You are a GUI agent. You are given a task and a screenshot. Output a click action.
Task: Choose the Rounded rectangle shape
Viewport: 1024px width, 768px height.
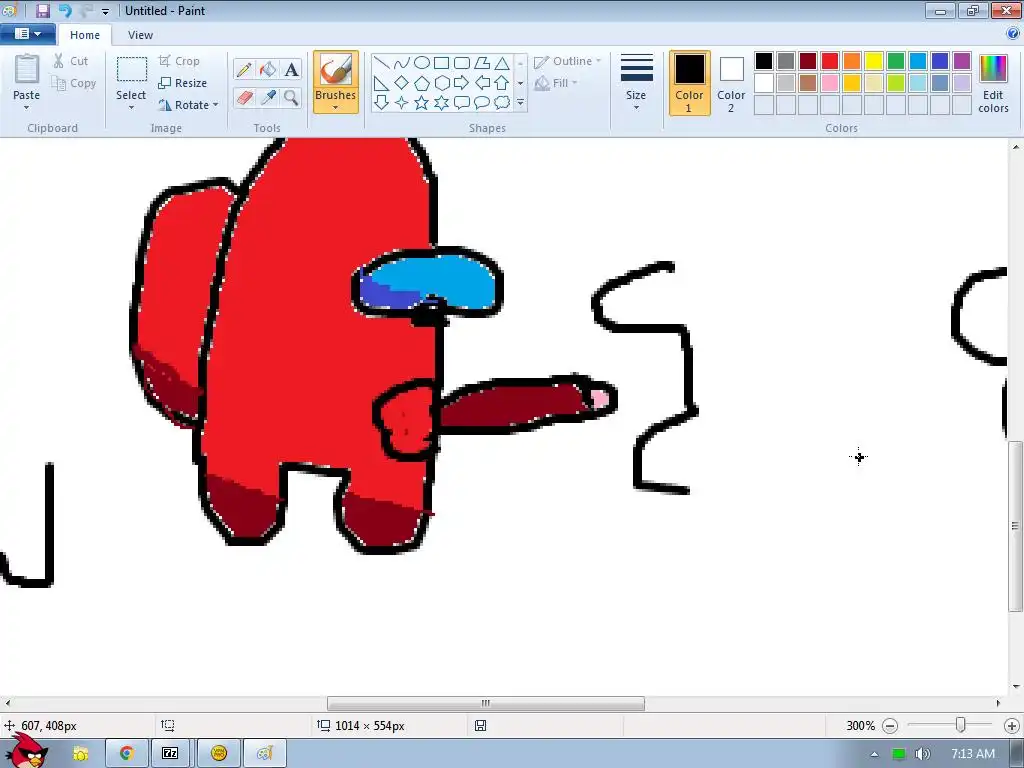point(462,63)
